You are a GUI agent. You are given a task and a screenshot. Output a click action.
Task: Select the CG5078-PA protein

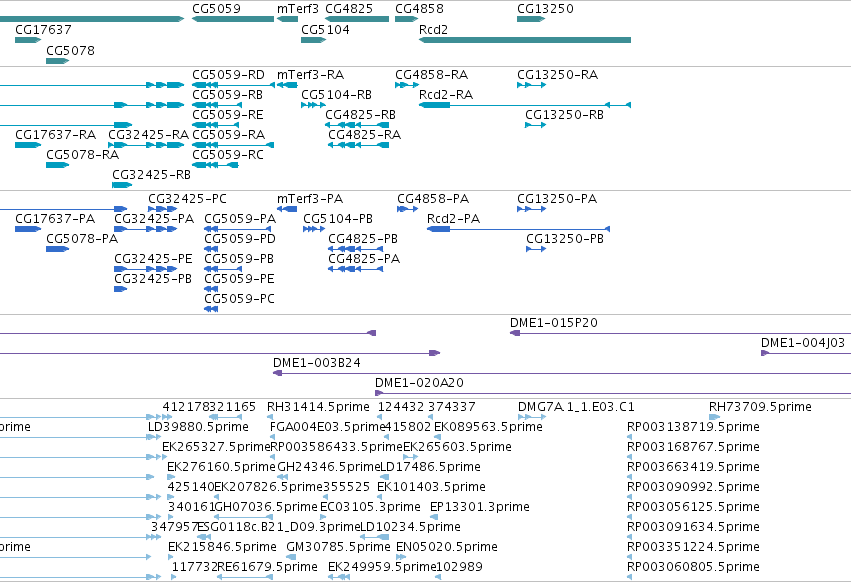point(58,249)
